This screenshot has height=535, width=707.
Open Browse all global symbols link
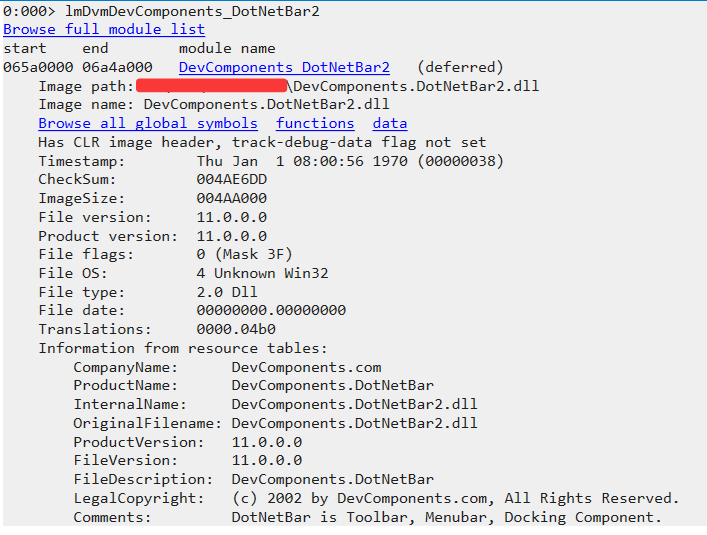coord(148,123)
